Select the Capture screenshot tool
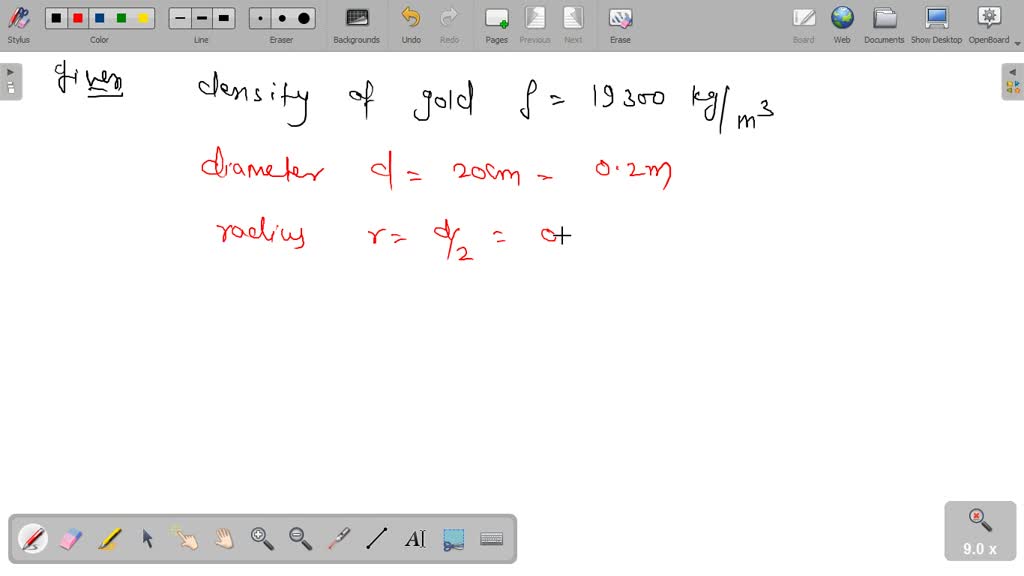 click(453, 539)
